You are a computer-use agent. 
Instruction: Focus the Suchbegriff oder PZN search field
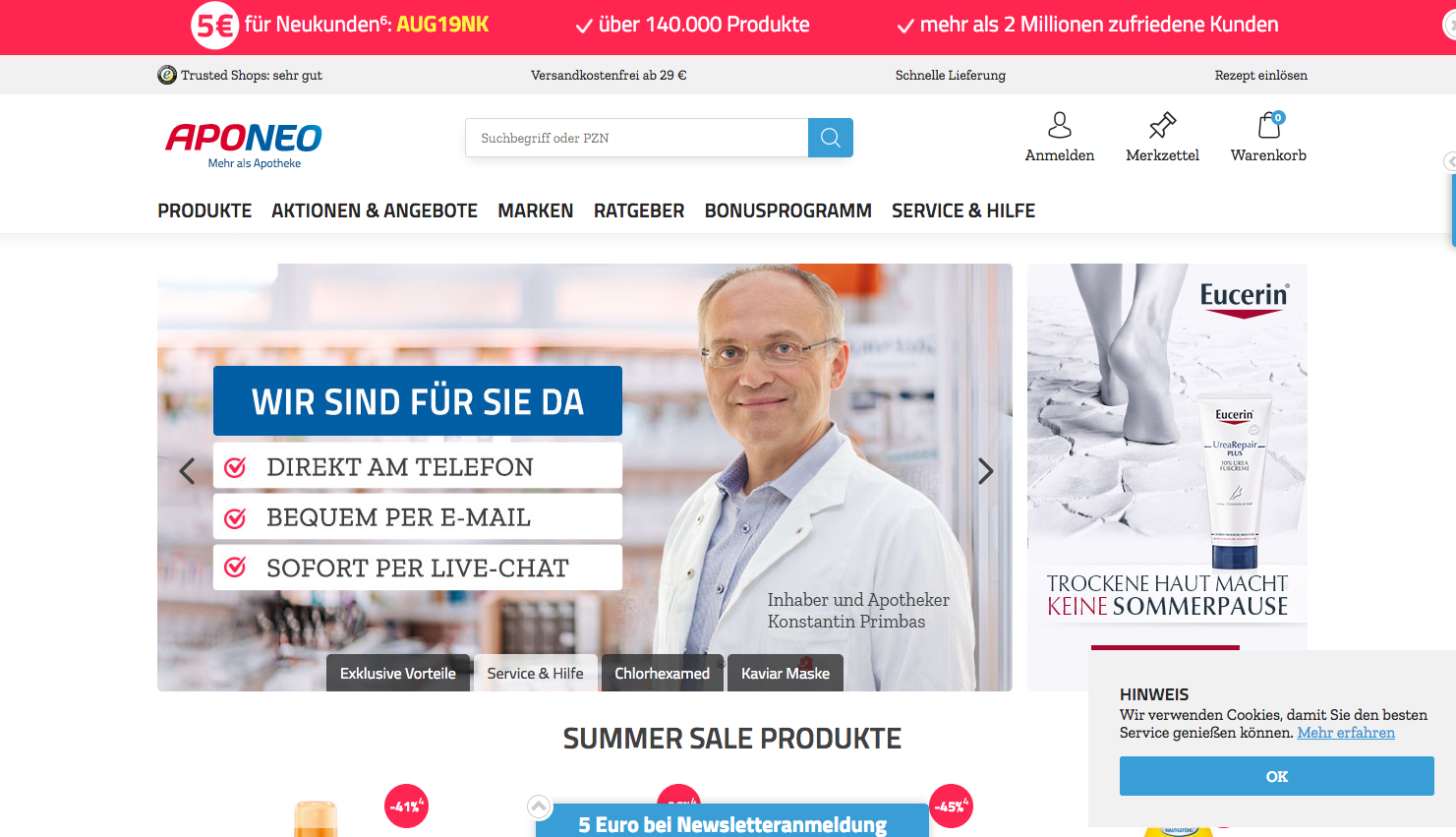pos(637,138)
